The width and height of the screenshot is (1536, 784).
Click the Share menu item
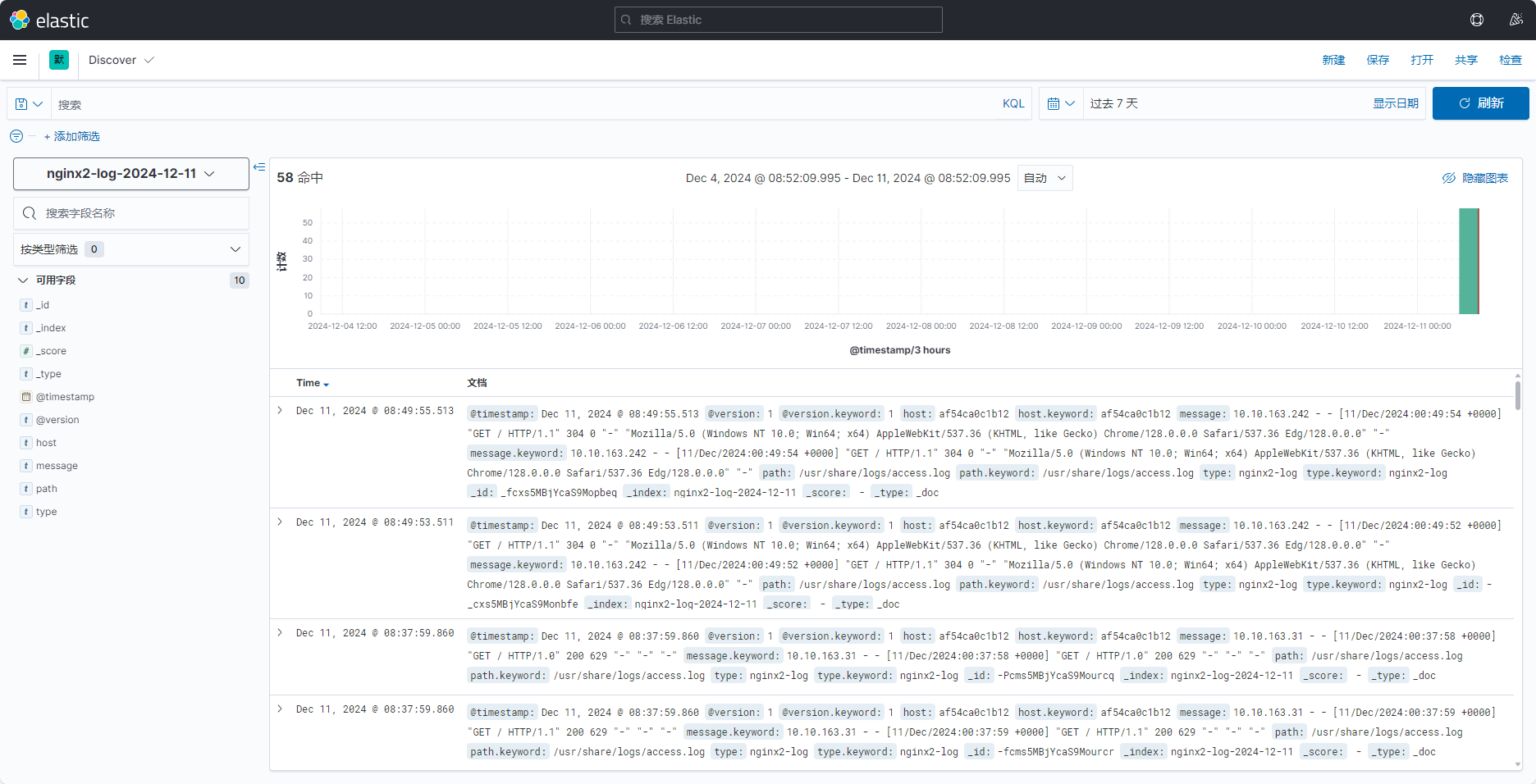click(x=1466, y=60)
